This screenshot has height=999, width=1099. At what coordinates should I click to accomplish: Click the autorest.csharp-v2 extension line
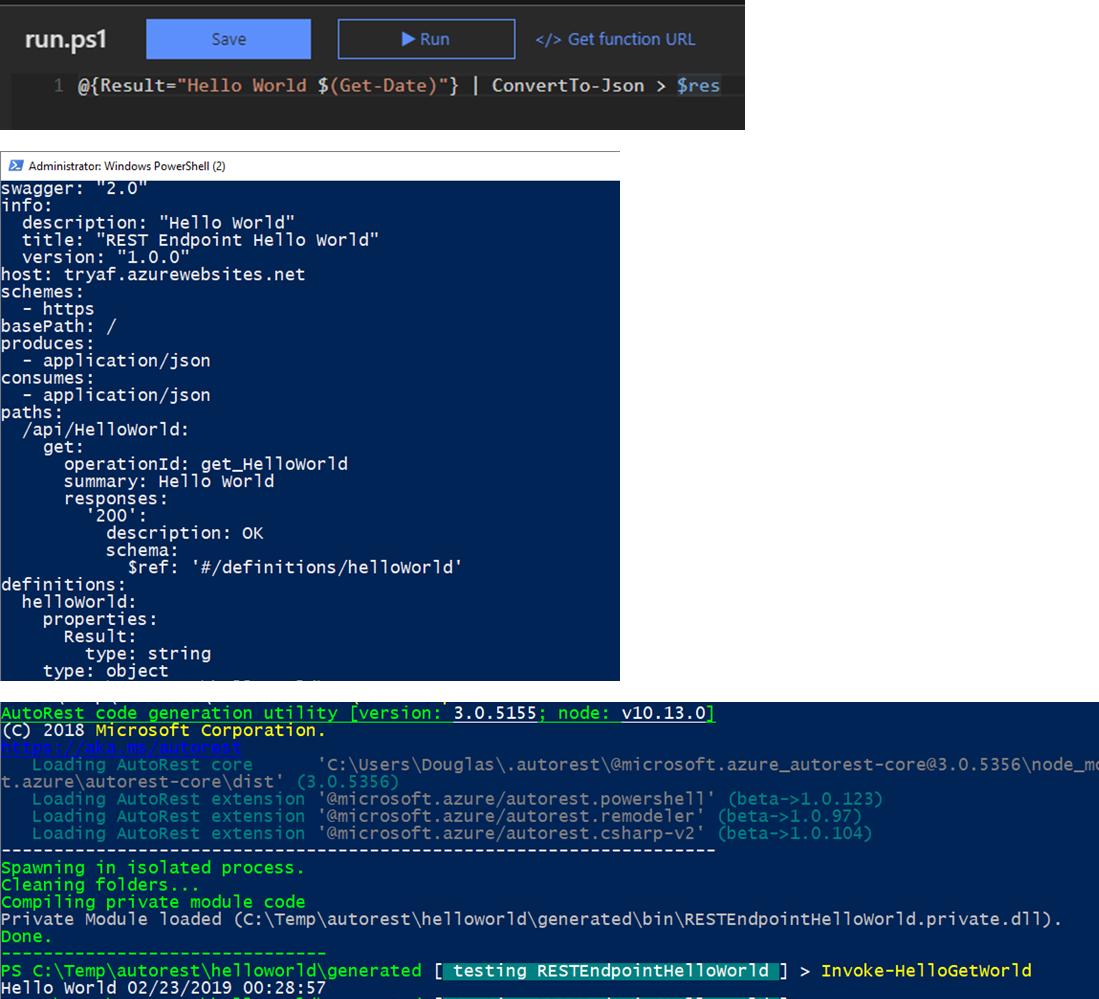[x=452, y=834]
